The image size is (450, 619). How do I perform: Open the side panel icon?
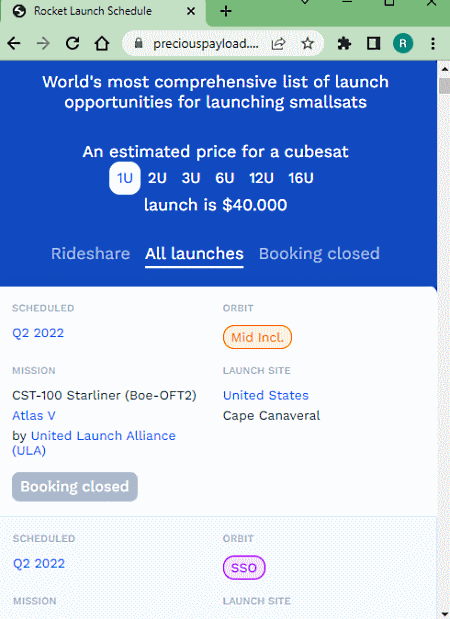click(373, 43)
